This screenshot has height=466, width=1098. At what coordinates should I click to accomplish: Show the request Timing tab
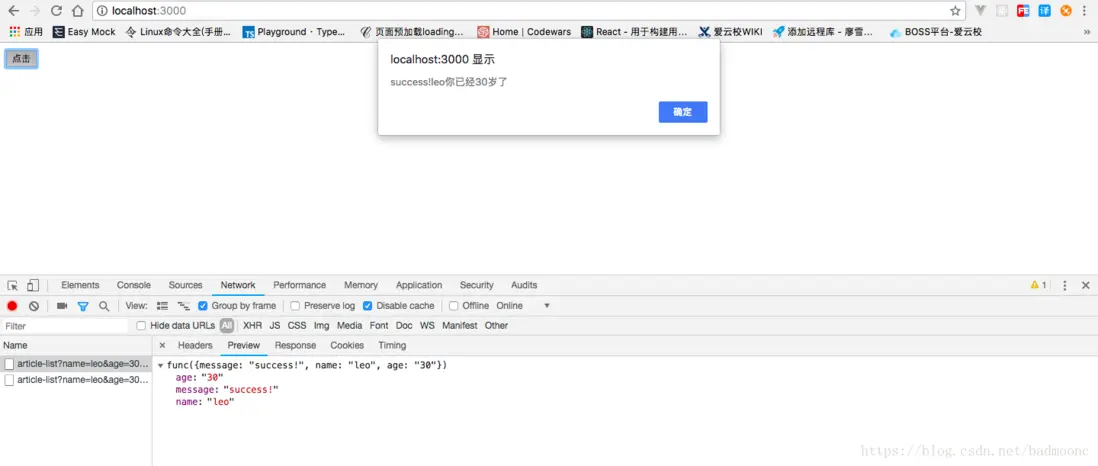(x=392, y=345)
